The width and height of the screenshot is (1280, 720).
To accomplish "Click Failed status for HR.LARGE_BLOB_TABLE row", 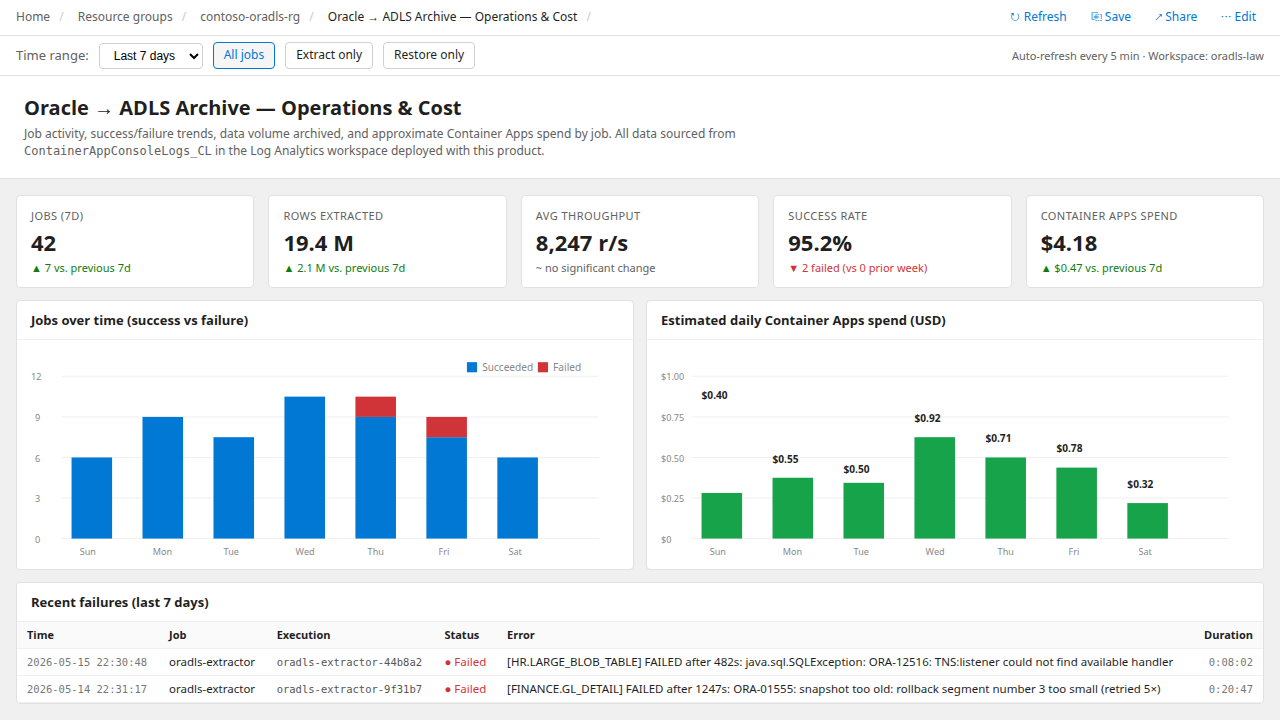I will click(x=466, y=662).
